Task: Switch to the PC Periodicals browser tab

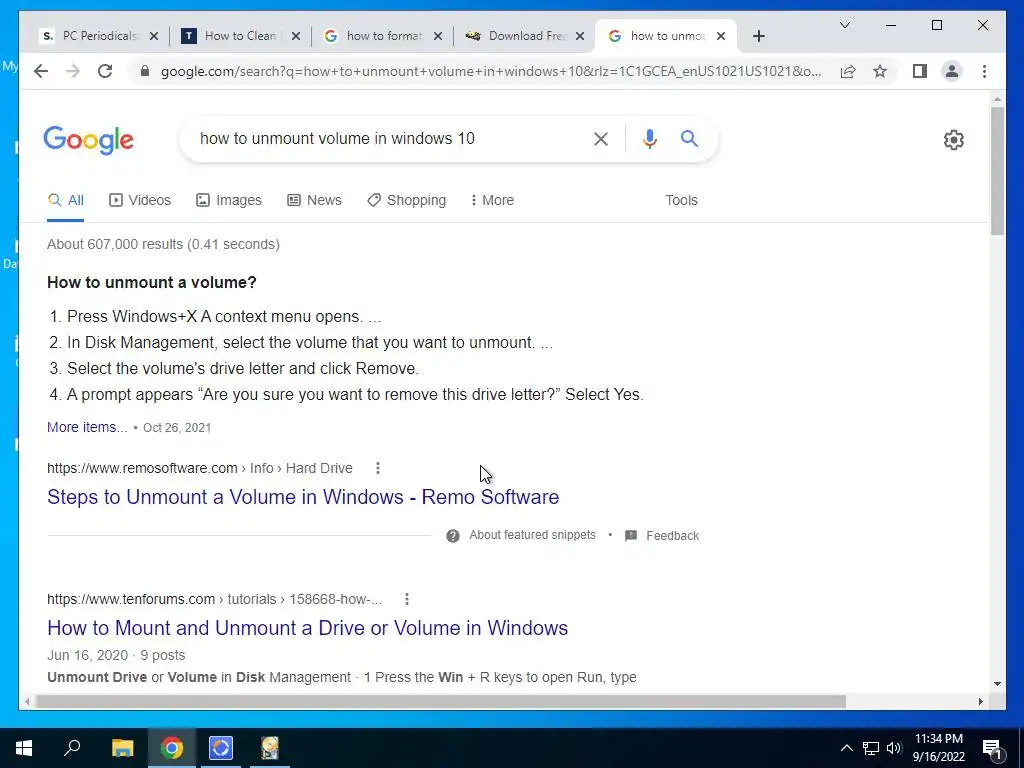Action: coord(99,36)
